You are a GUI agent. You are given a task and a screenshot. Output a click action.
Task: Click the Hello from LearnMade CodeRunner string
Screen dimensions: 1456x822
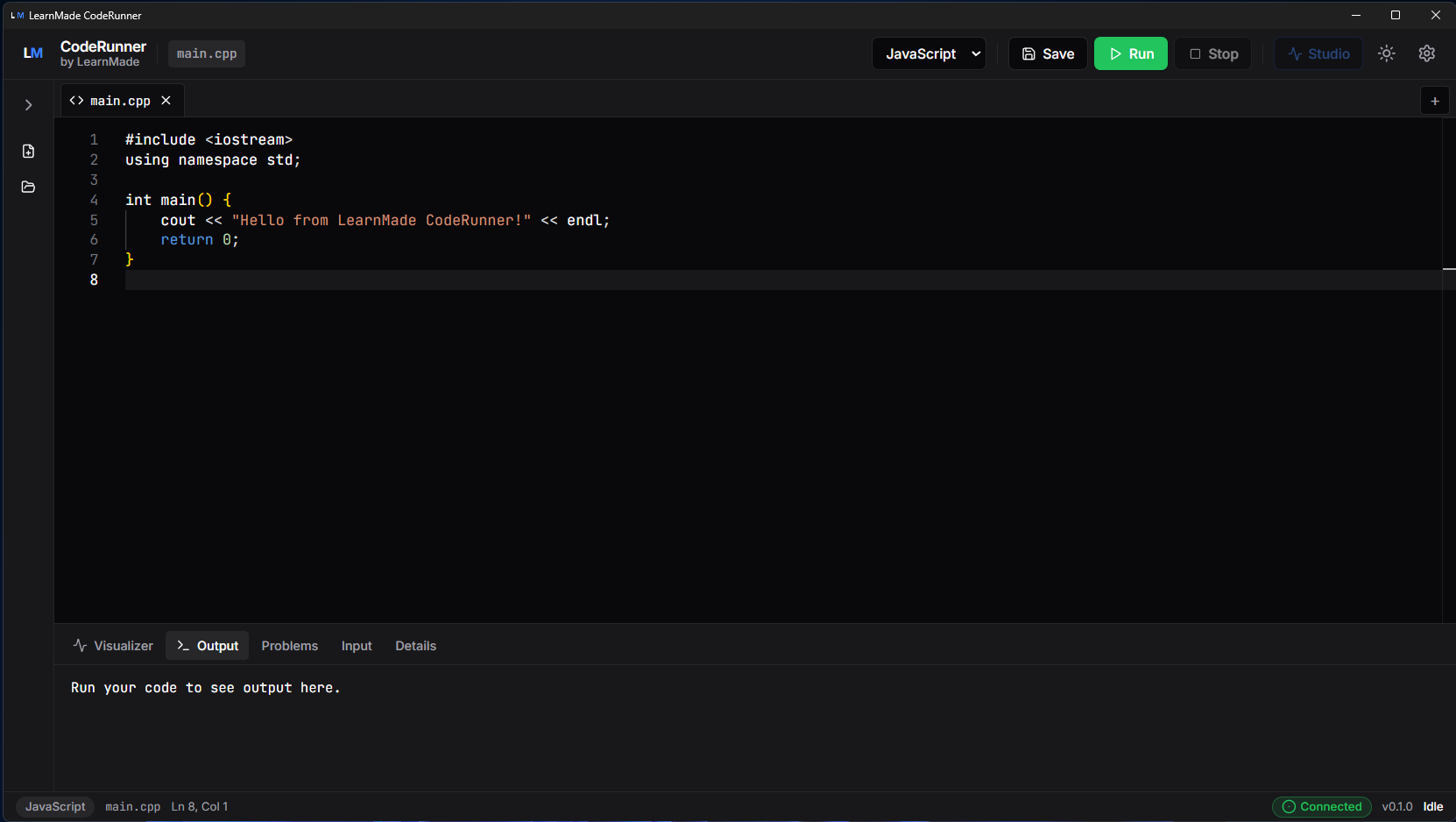click(x=381, y=220)
